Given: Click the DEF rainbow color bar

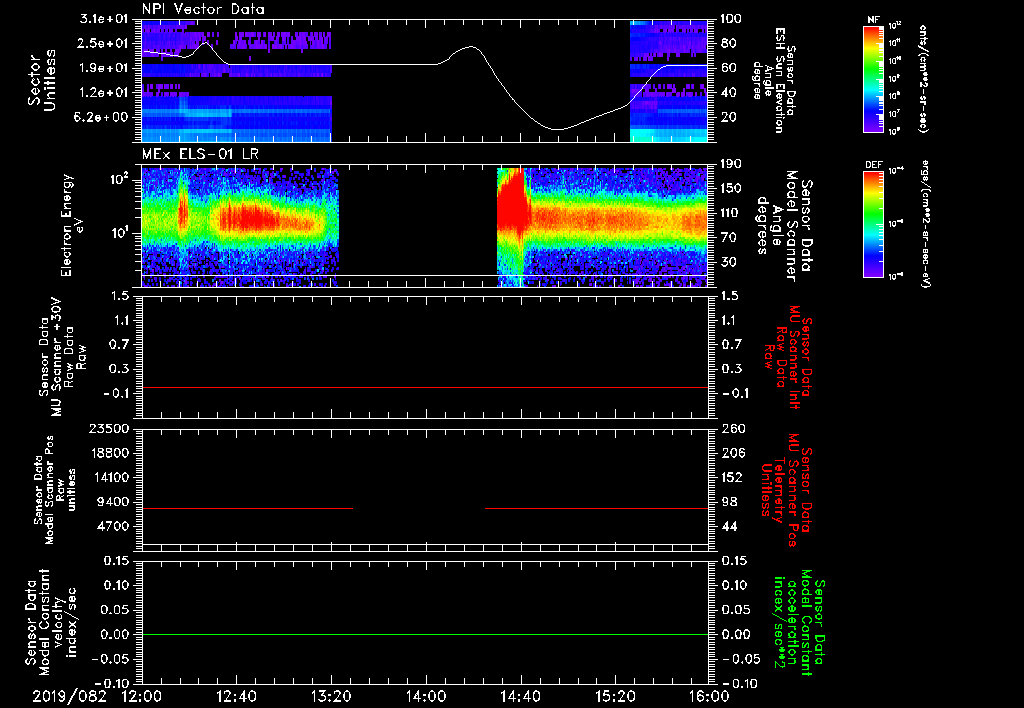Looking at the screenshot, I should point(874,224).
